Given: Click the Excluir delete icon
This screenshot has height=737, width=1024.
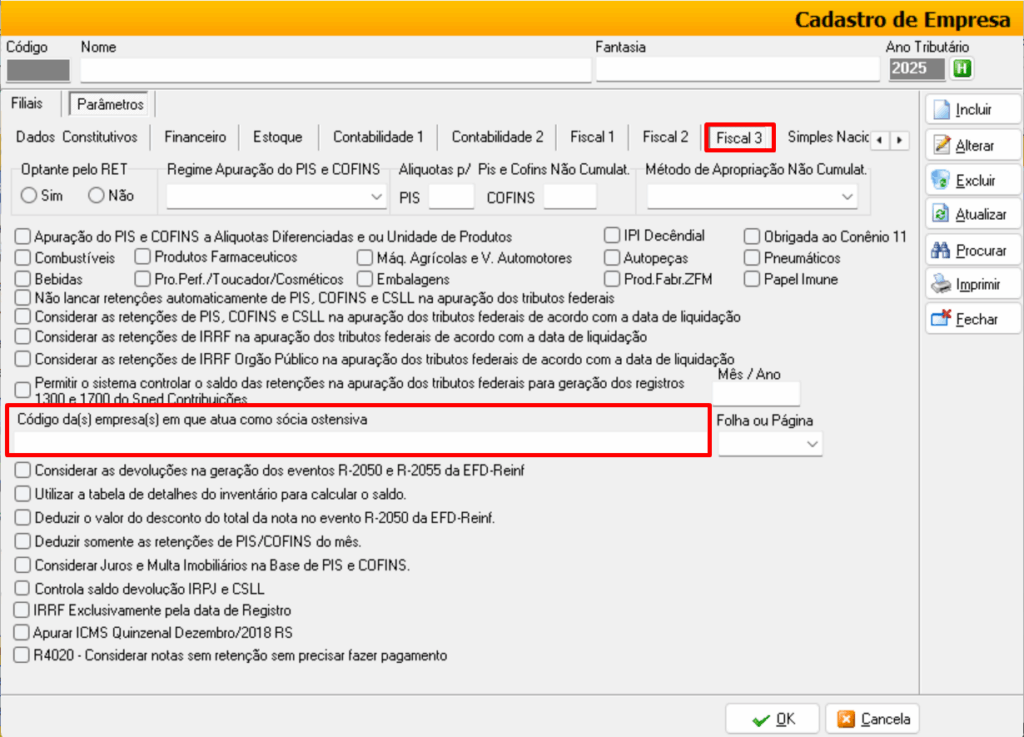Looking at the screenshot, I should (x=941, y=180).
